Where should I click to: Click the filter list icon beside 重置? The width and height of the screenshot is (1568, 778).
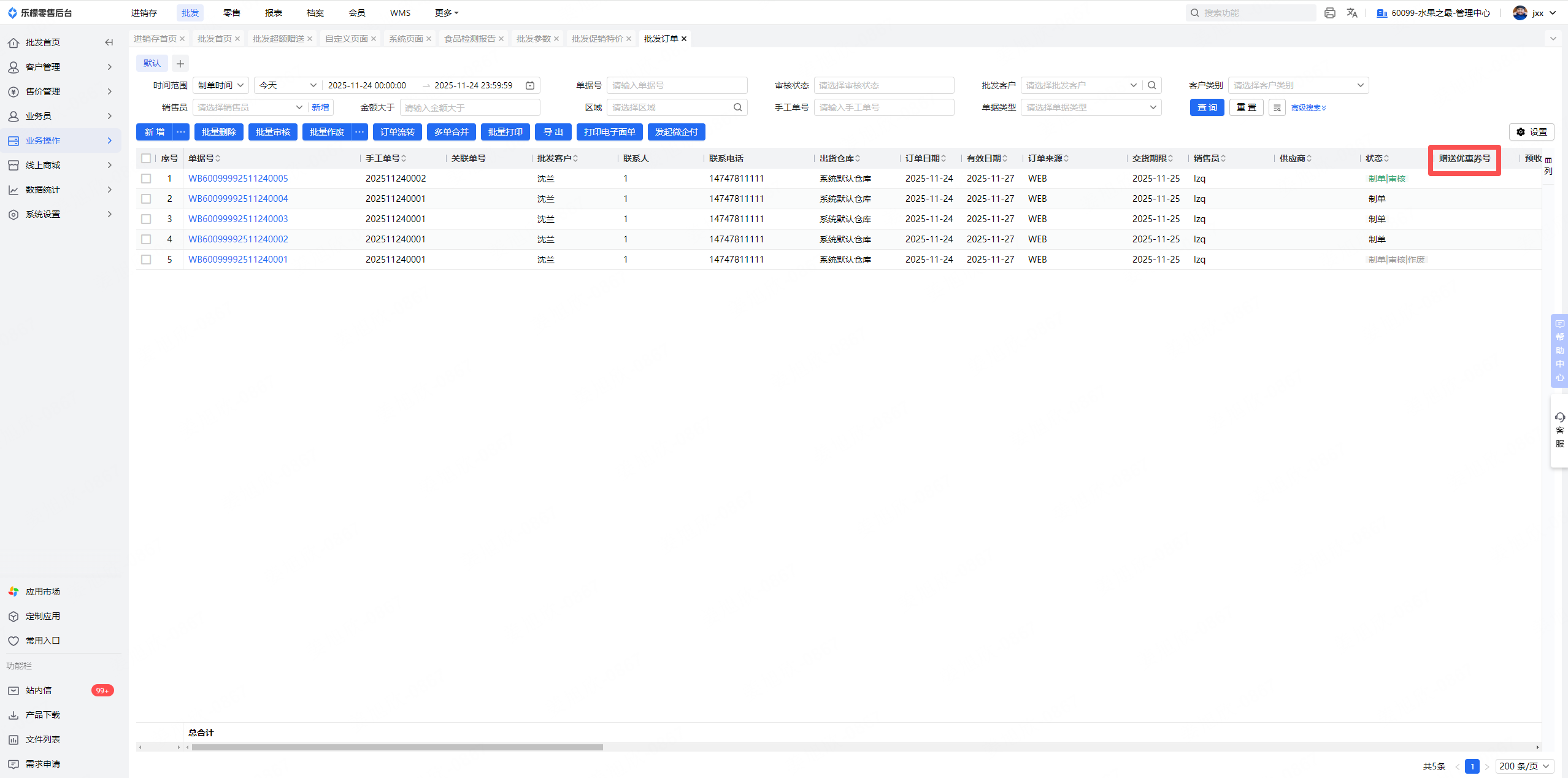coord(1277,107)
